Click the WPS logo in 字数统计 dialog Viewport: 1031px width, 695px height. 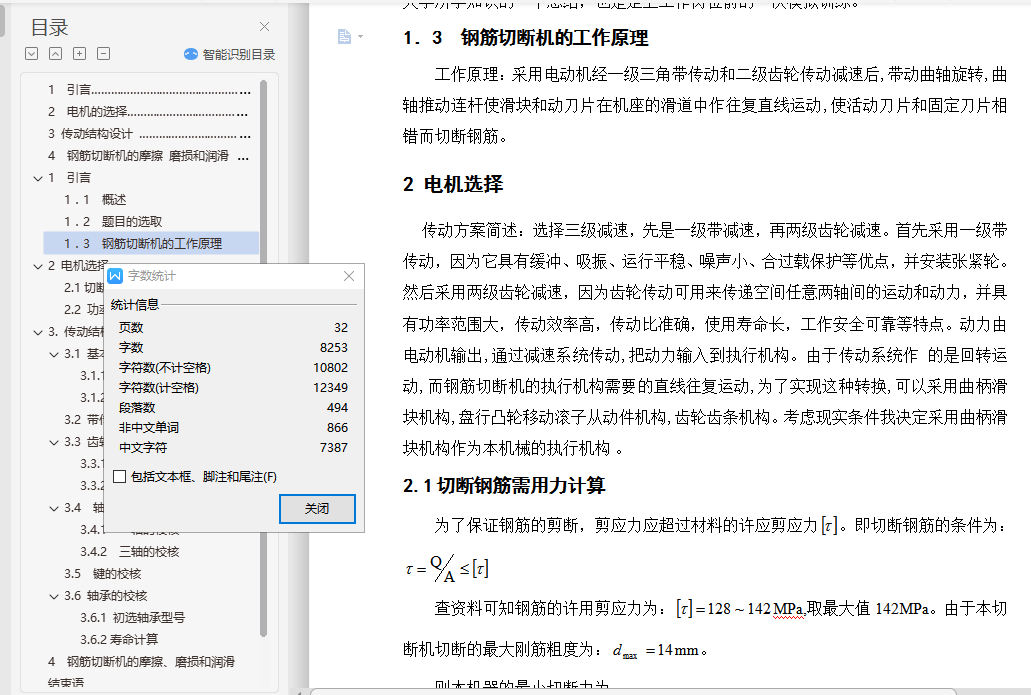tap(115, 276)
